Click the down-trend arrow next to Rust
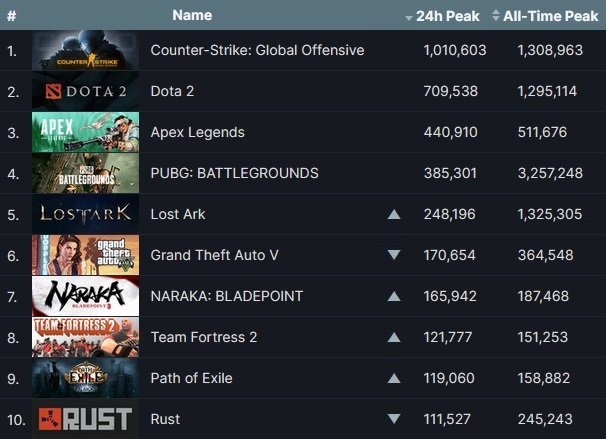Image resolution: width=606 pixels, height=439 pixels. pyautogui.click(x=394, y=419)
